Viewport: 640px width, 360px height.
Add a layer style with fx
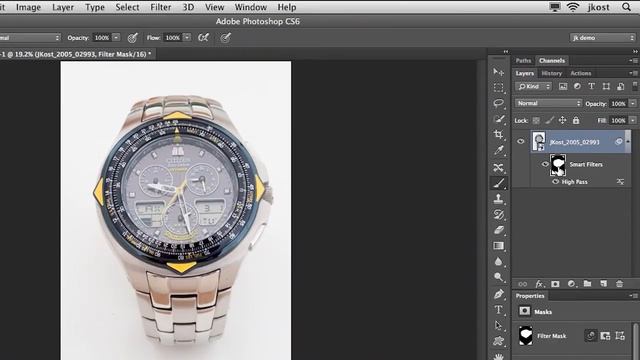point(539,284)
